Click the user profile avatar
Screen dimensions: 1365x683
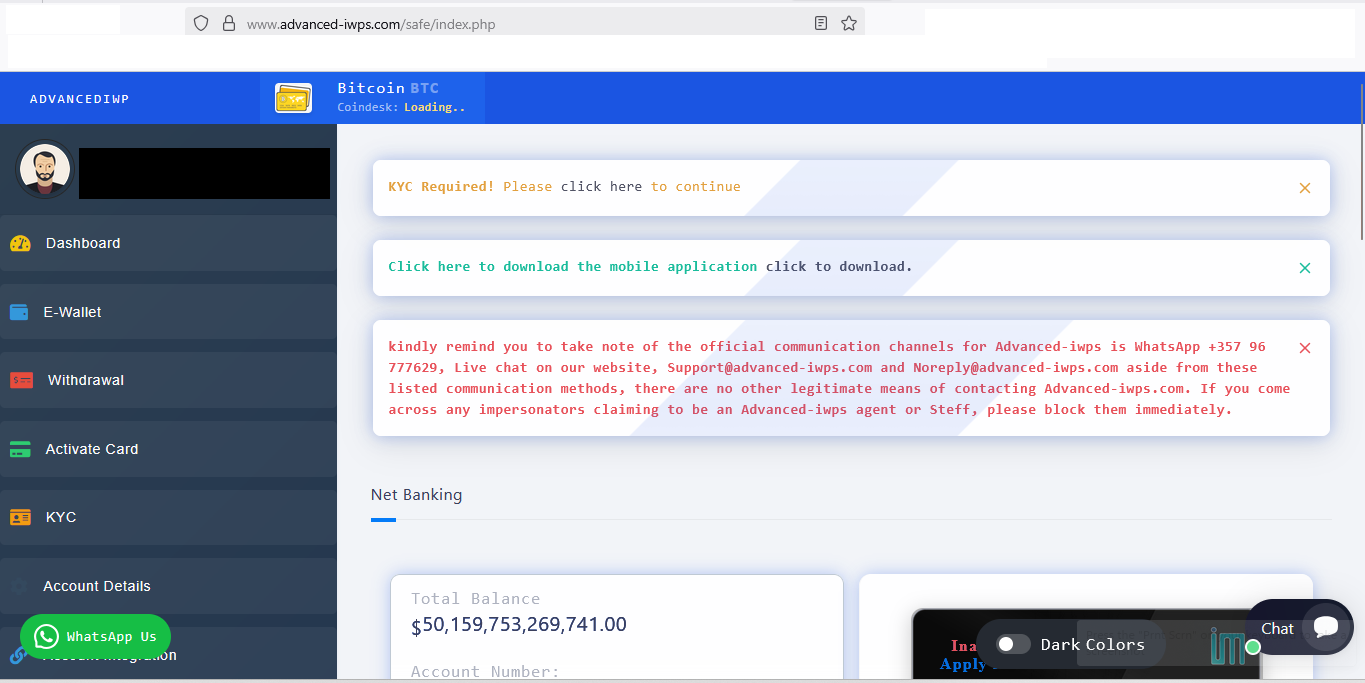[x=45, y=169]
